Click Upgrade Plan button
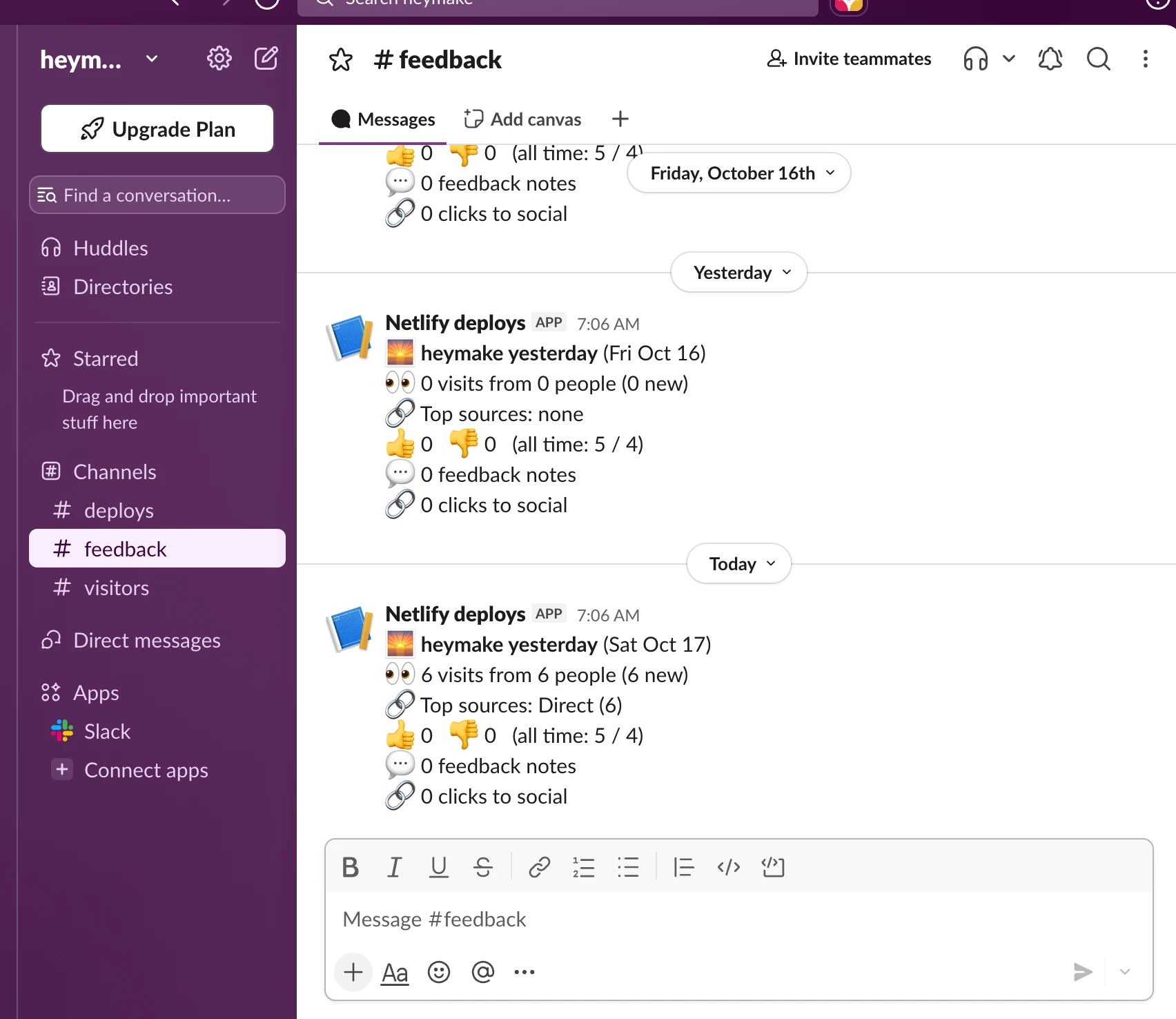The height and width of the screenshot is (1019, 1176). [x=157, y=129]
